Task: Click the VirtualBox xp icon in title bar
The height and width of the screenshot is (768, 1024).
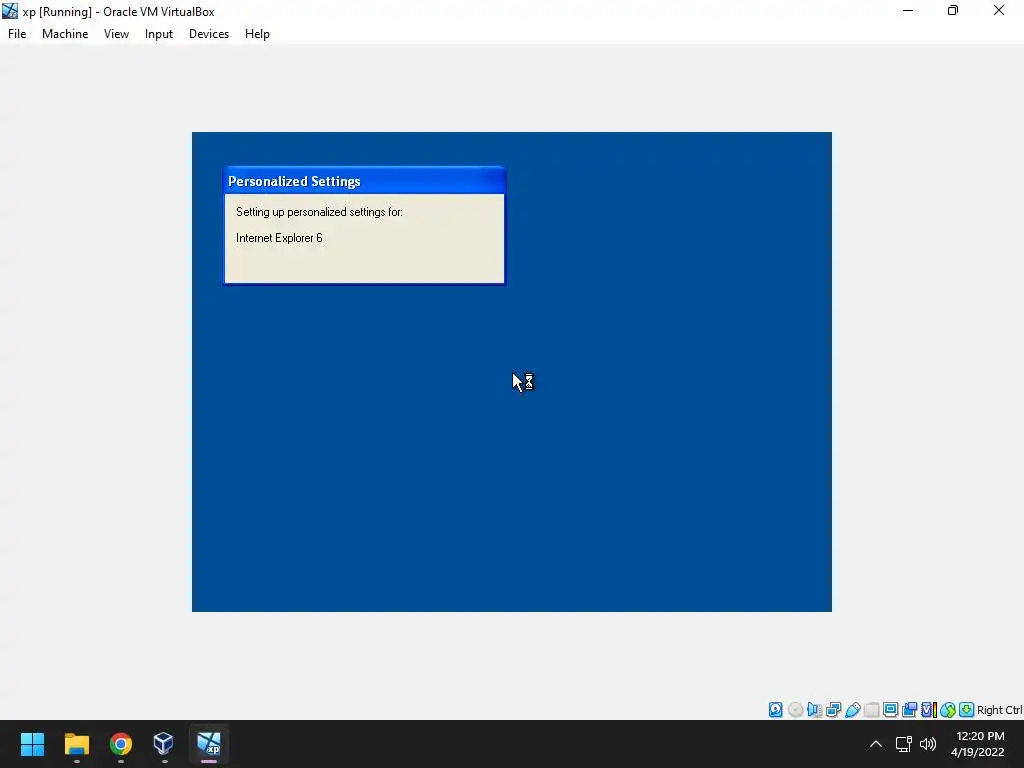Action: coord(10,11)
